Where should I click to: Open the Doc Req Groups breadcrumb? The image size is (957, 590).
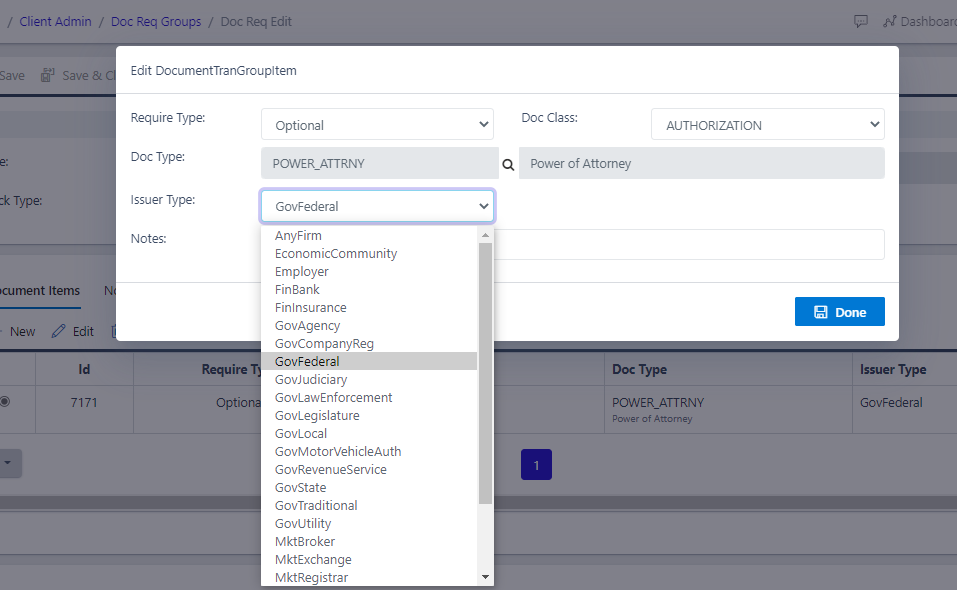[156, 20]
